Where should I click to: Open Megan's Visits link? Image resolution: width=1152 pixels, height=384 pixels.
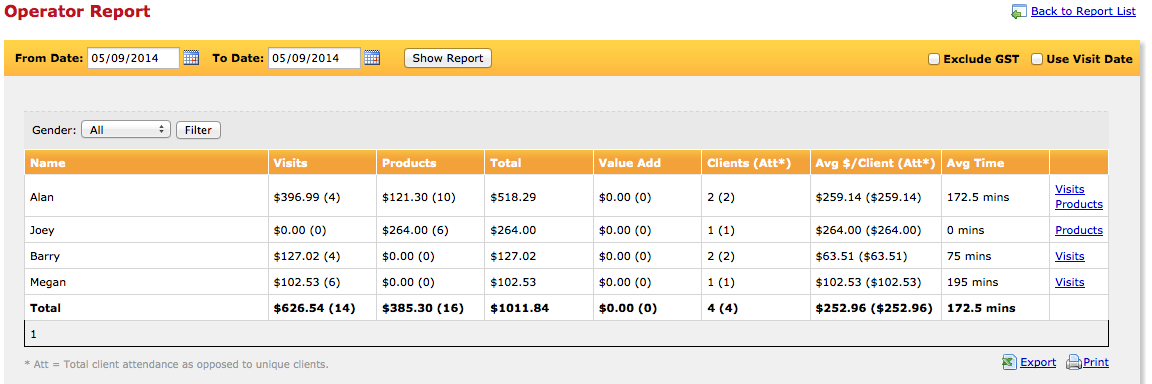point(1070,282)
